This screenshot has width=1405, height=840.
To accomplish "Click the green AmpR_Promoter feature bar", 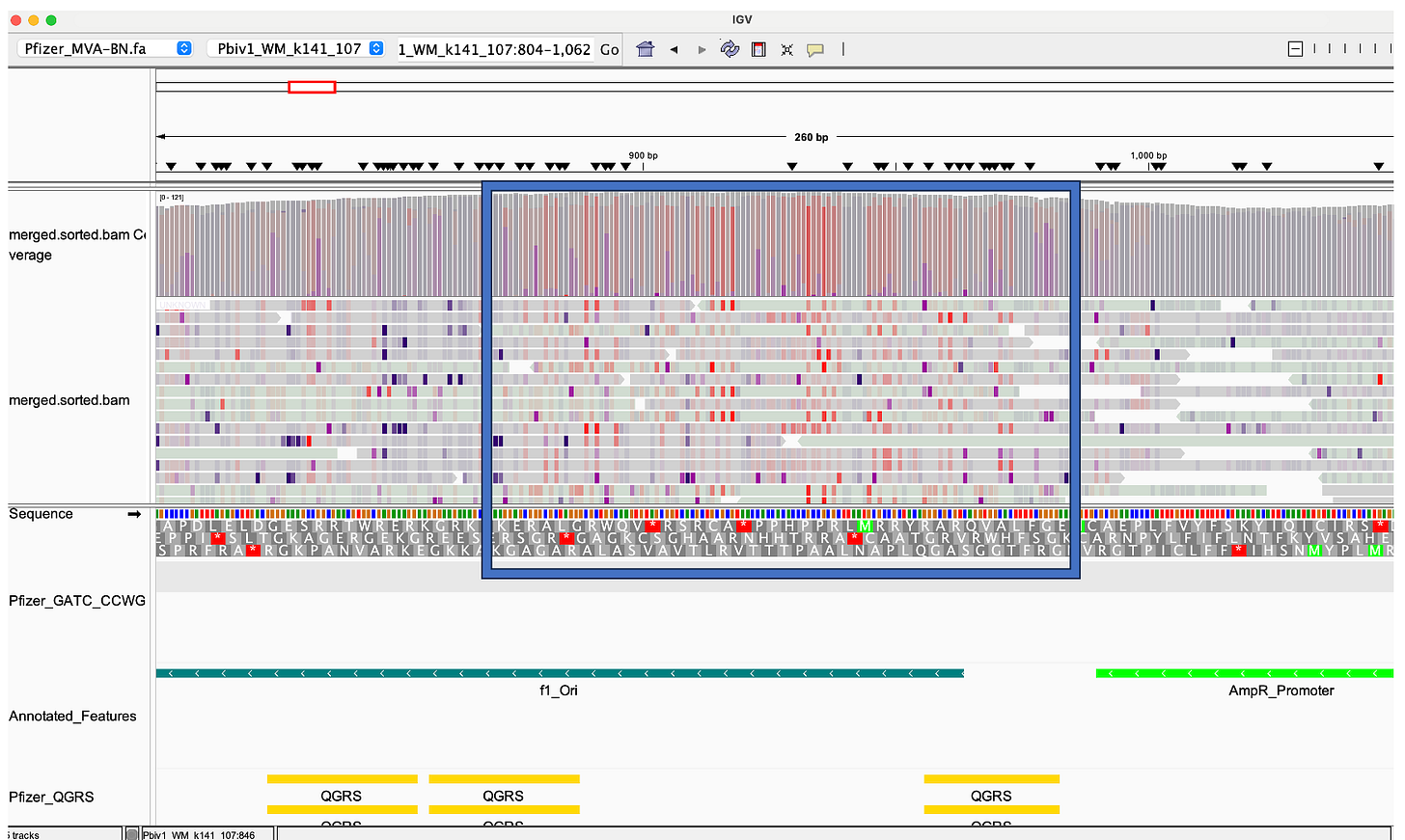I will click(x=1244, y=673).
